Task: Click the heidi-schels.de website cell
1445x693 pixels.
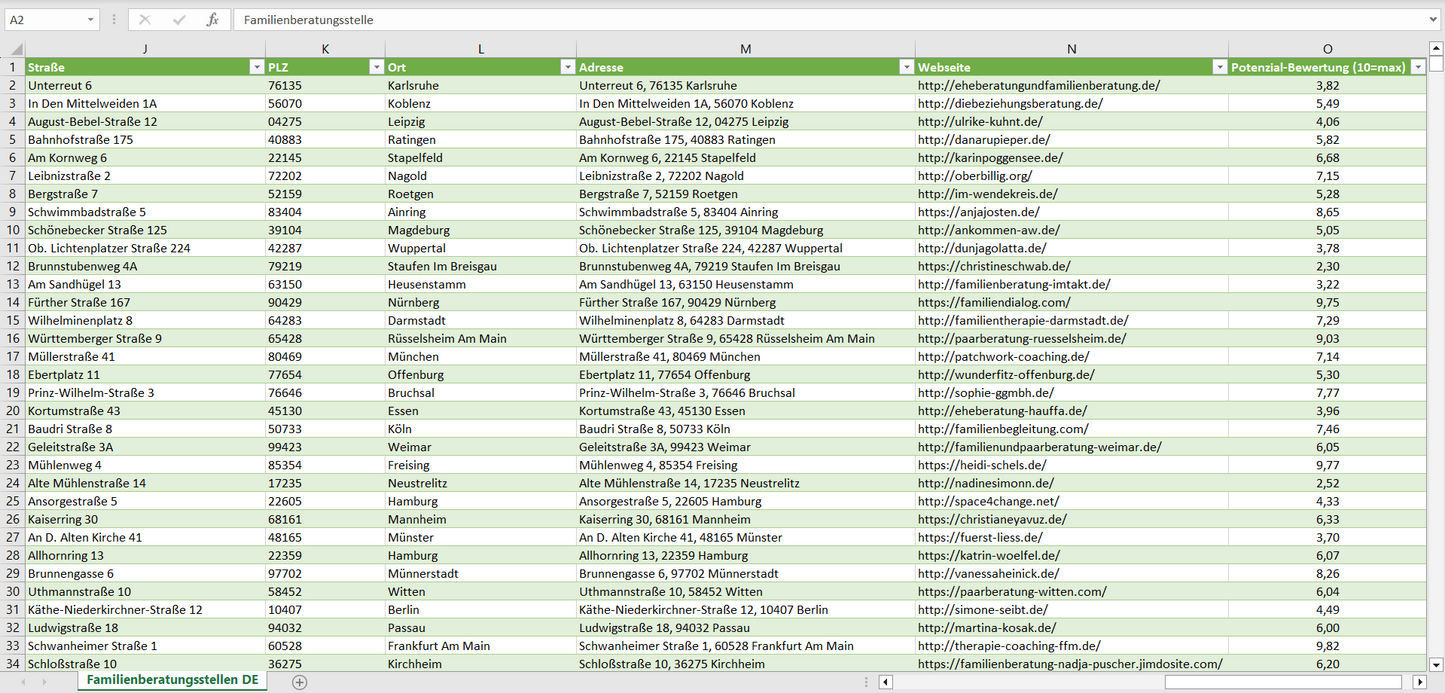Action: [982, 465]
